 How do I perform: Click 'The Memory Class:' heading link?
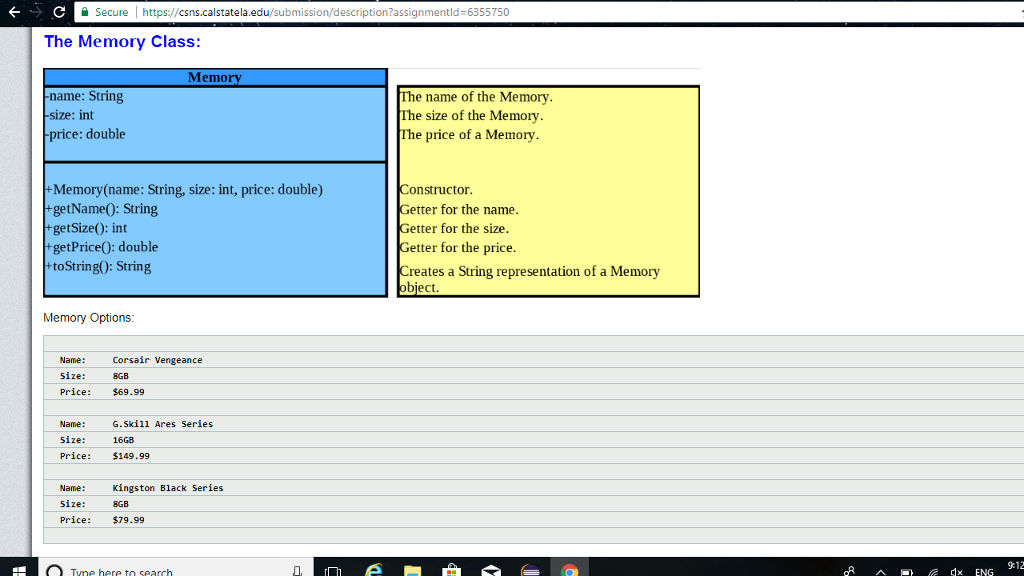point(122,41)
